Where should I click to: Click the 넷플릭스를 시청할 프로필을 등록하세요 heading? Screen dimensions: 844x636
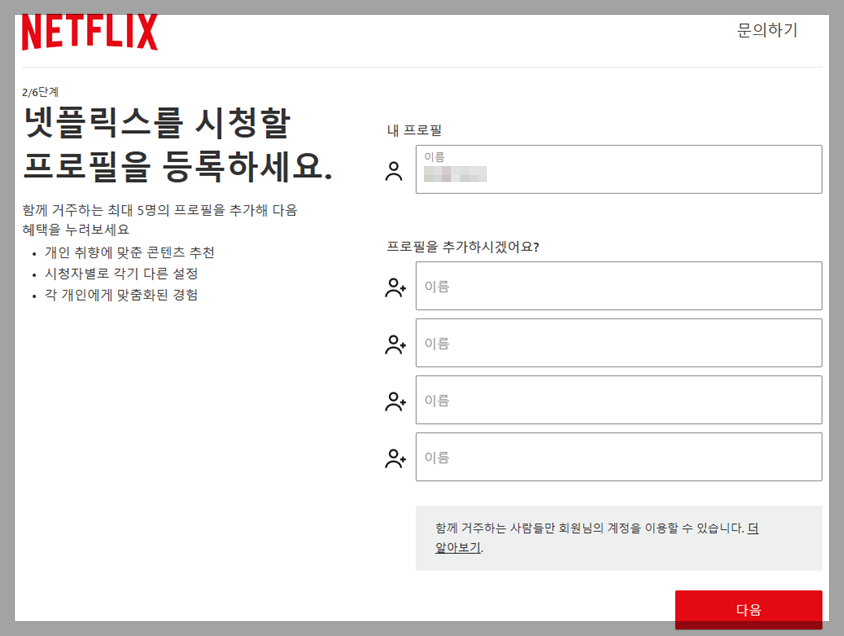[178, 144]
